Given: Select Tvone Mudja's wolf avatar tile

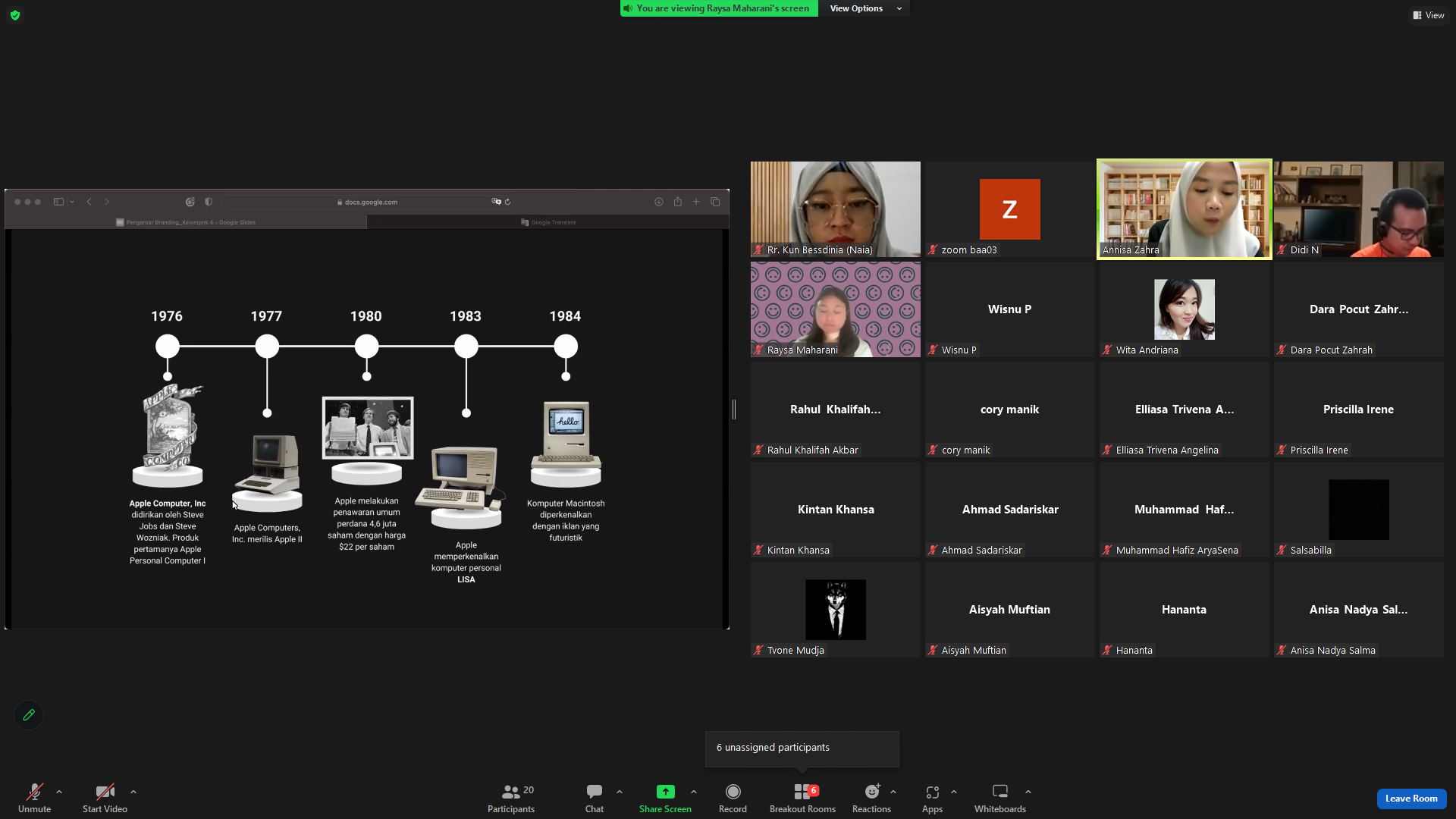Looking at the screenshot, I should click(836, 610).
